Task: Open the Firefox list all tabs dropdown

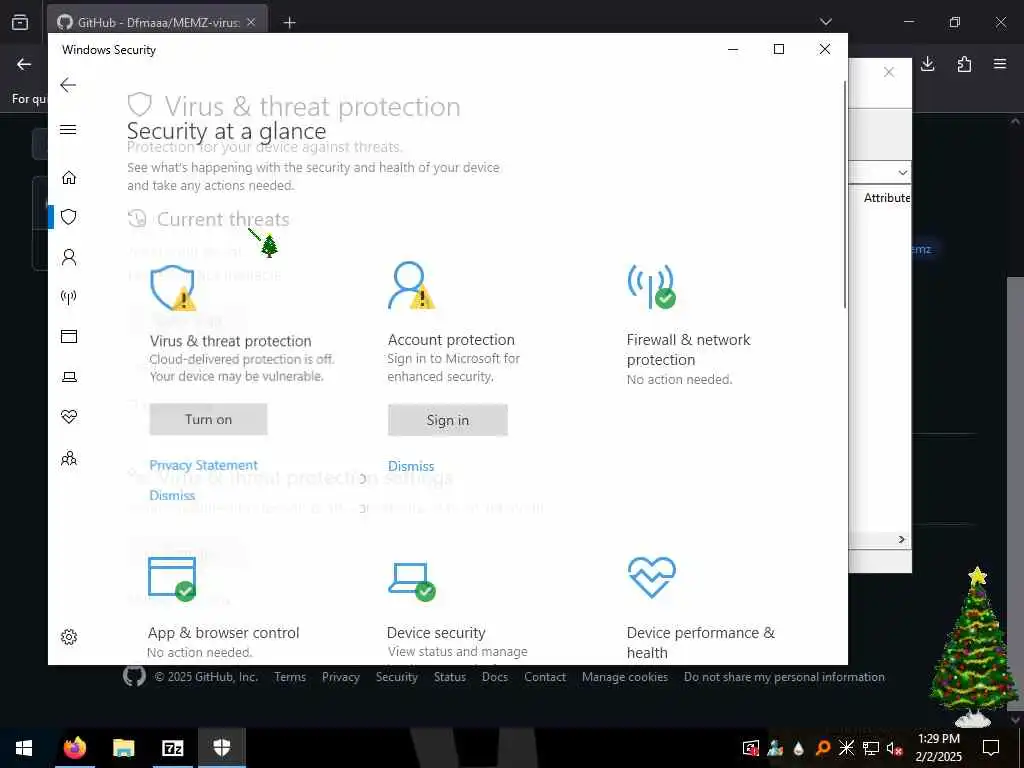Action: coord(825,22)
